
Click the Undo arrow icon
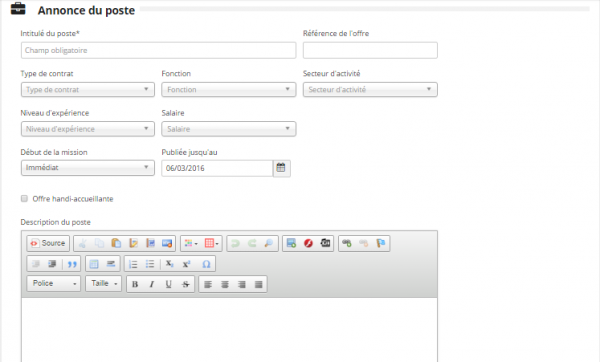[235, 243]
